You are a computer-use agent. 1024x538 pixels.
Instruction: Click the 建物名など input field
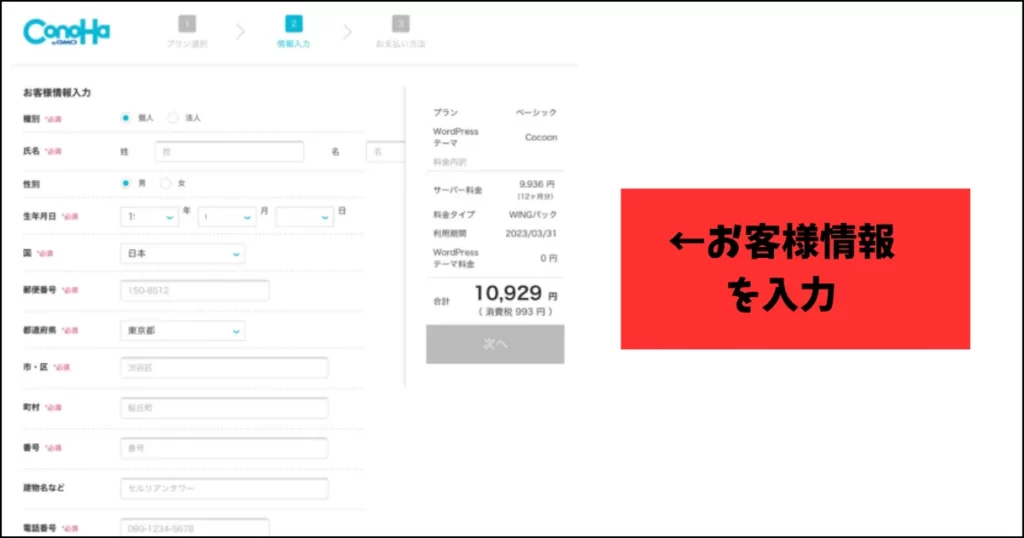coord(224,488)
